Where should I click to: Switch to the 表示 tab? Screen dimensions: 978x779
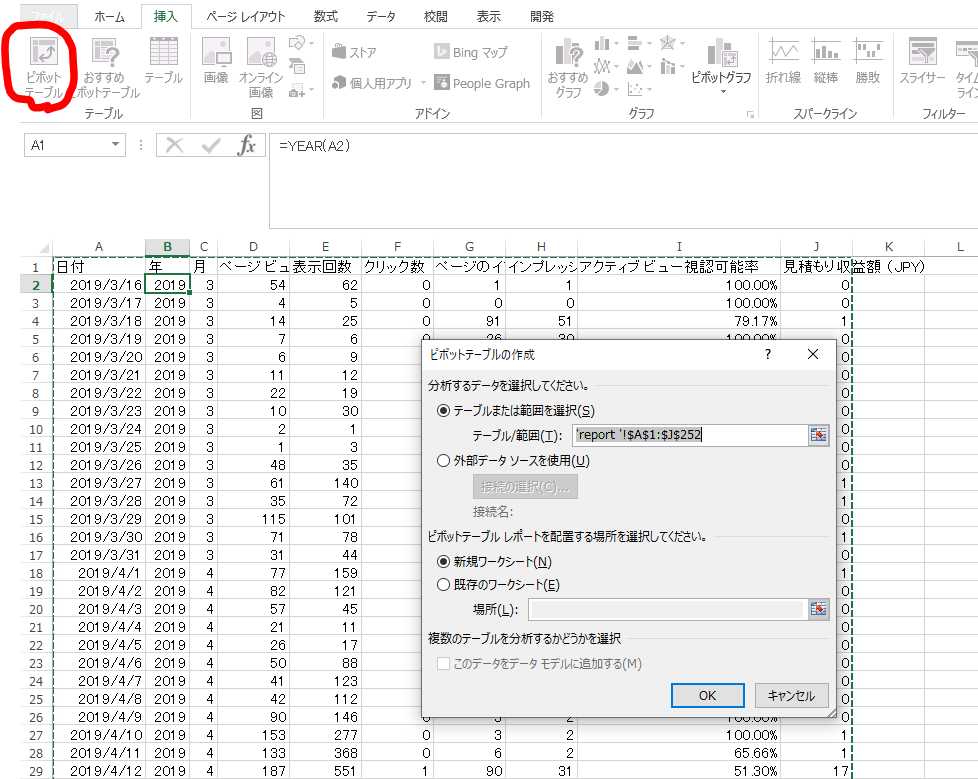488,17
